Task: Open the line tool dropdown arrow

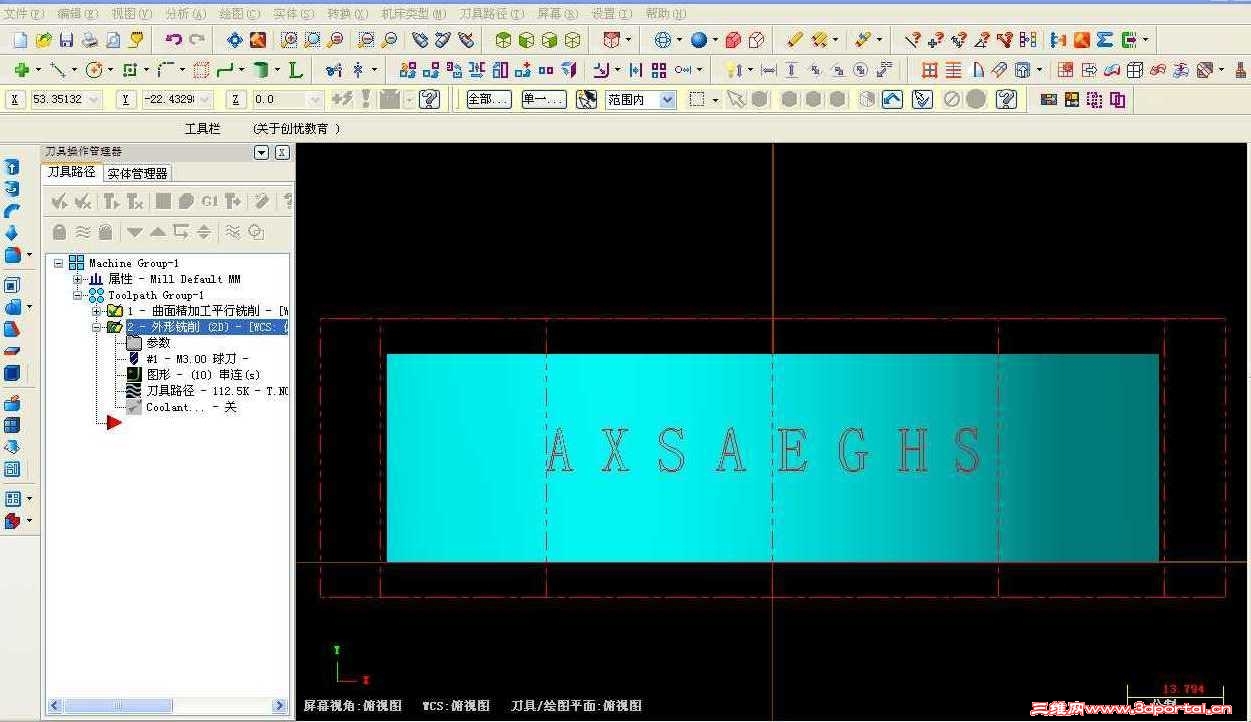Action: [75, 70]
